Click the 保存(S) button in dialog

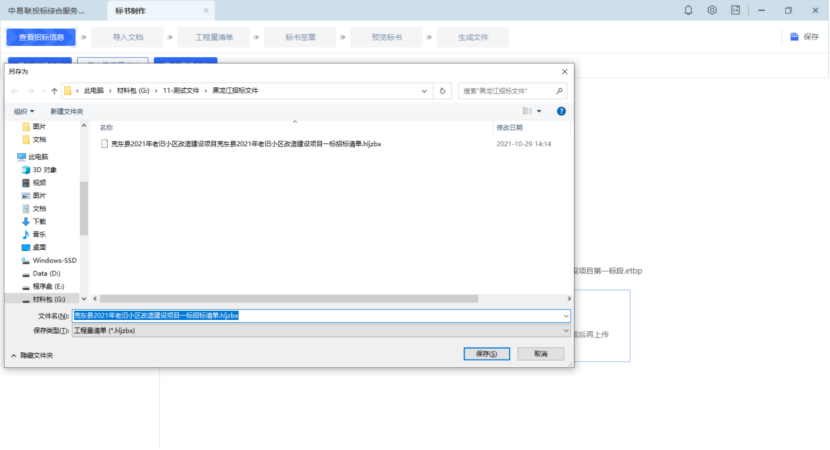pyautogui.click(x=487, y=354)
